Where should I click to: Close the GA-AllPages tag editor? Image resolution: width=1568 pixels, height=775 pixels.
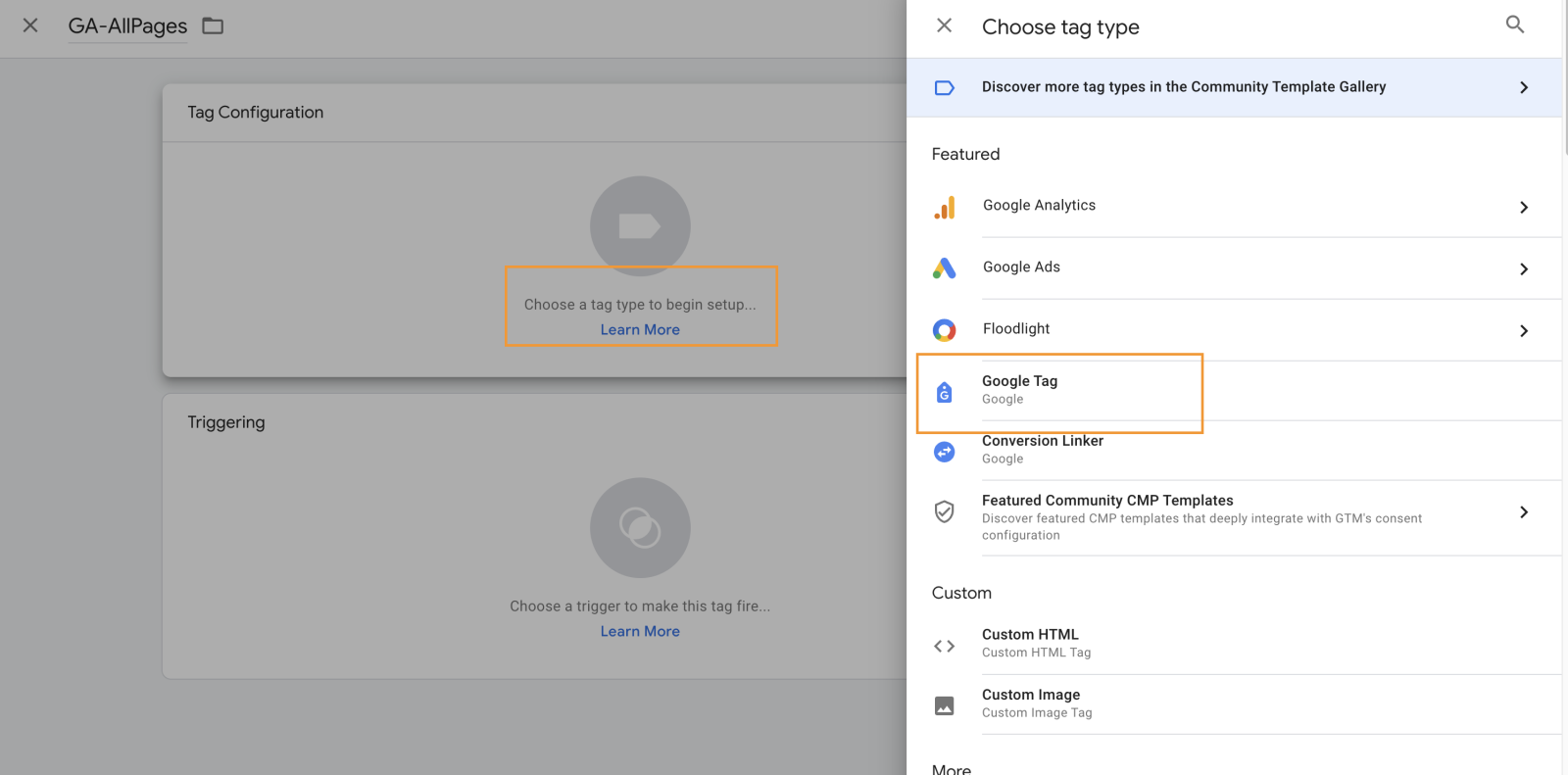(x=30, y=25)
